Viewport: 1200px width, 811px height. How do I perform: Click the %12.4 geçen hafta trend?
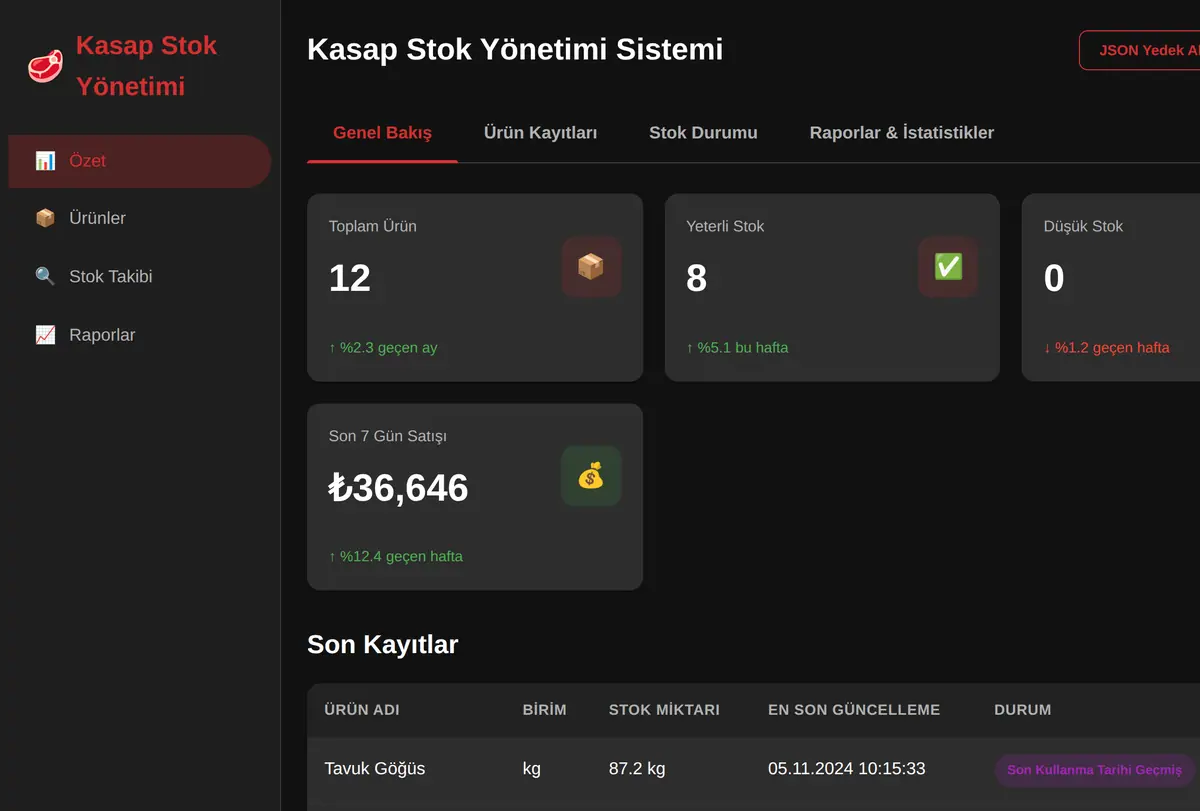click(x=396, y=556)
